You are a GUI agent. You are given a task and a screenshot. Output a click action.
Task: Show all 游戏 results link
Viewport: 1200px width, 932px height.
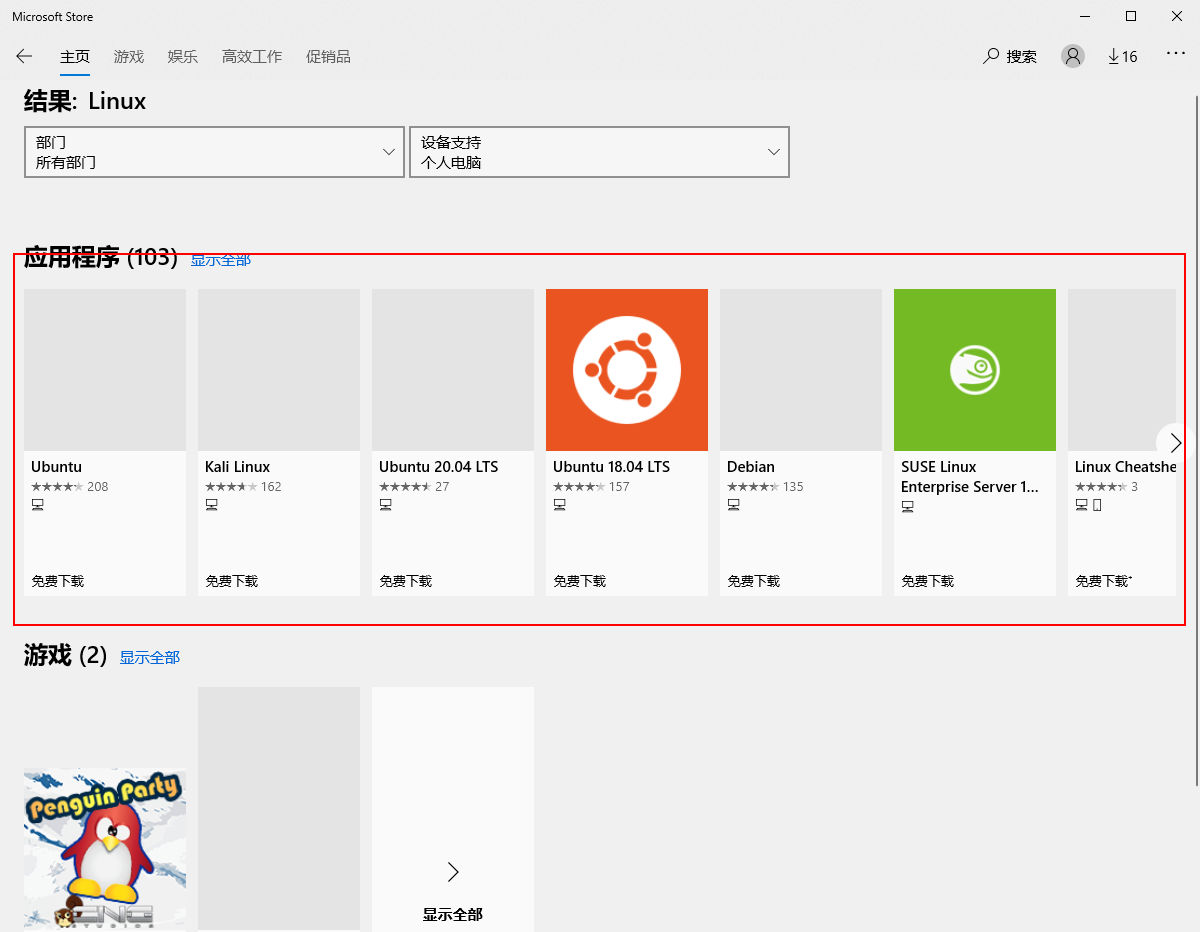150,658
